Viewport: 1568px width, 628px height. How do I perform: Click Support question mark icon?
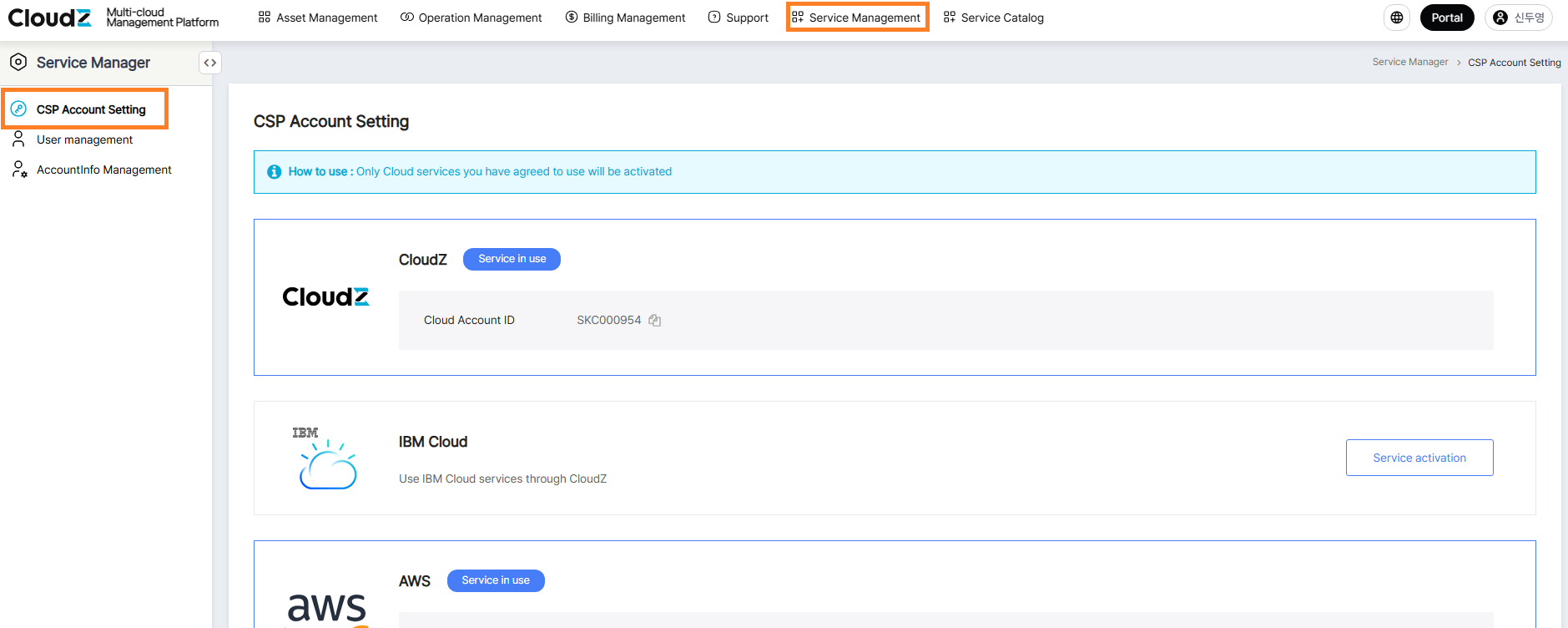714,17
